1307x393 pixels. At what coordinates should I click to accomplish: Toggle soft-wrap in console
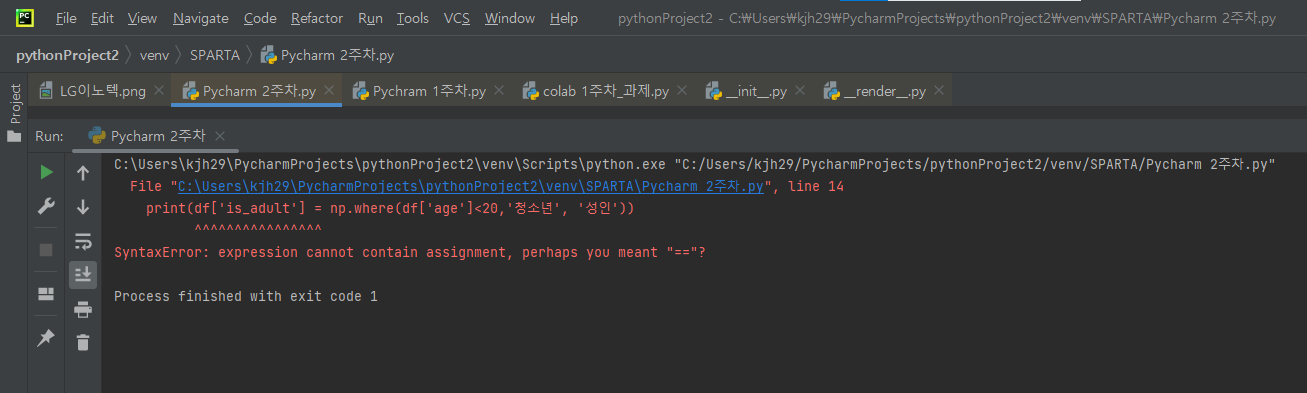point(83,241)
